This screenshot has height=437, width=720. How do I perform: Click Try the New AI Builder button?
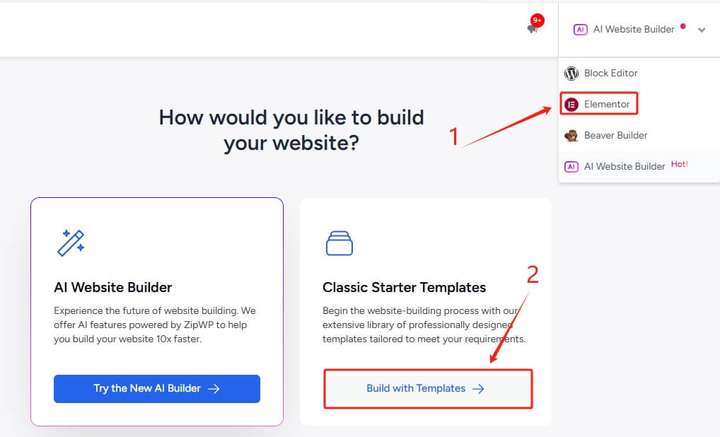click(157, 389)
